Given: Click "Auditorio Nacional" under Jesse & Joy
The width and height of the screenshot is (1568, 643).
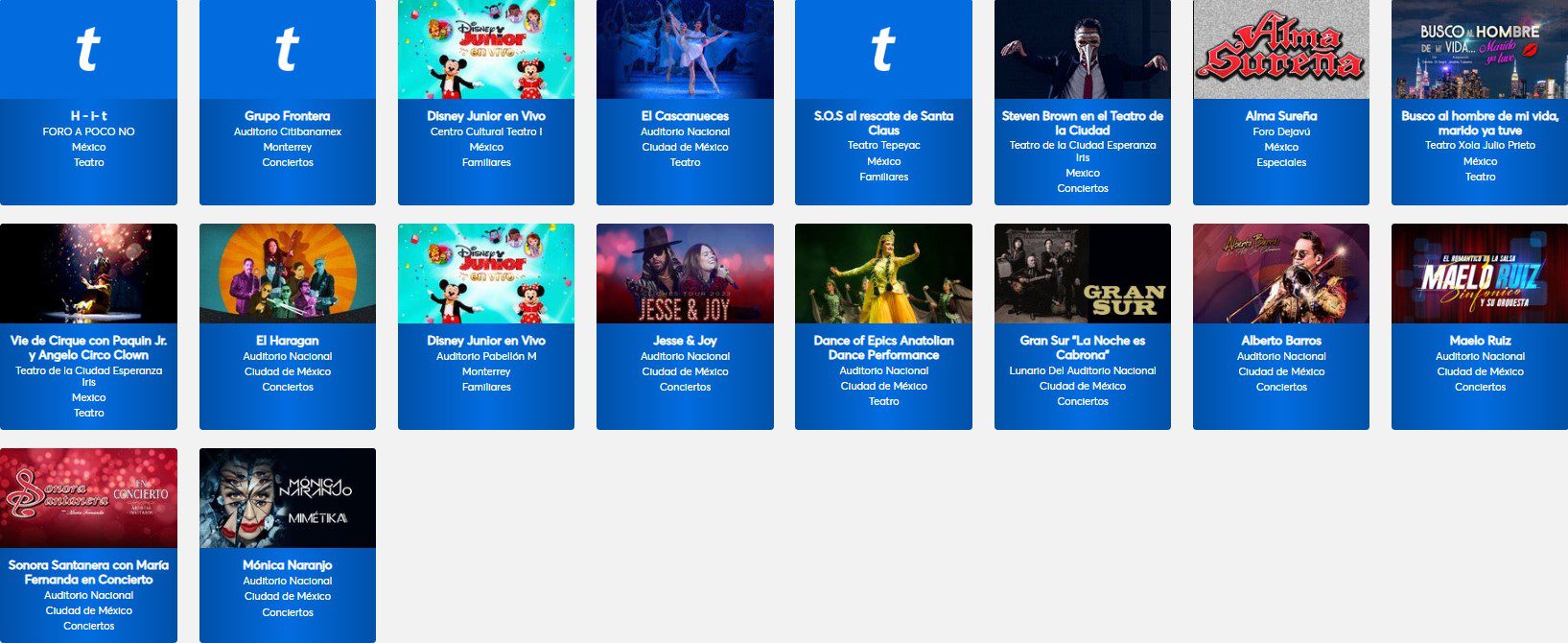Looking at the screenshot, I should pyautogui.click(x=685, y=356).
